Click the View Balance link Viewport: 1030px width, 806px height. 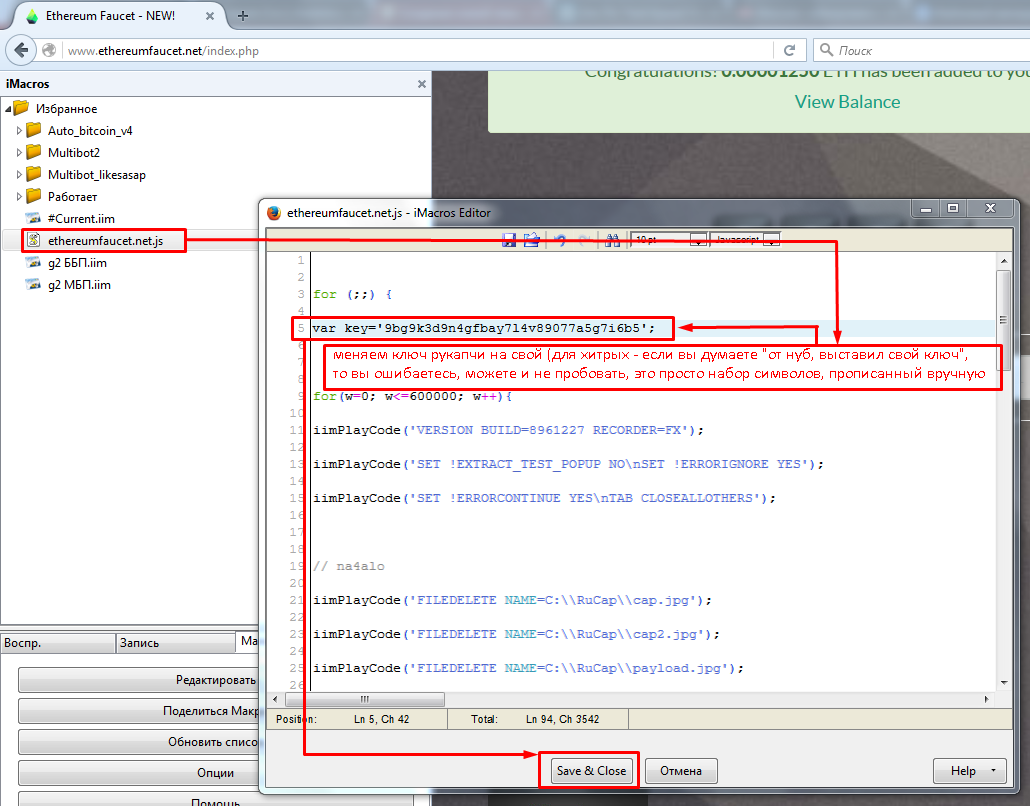847,102
